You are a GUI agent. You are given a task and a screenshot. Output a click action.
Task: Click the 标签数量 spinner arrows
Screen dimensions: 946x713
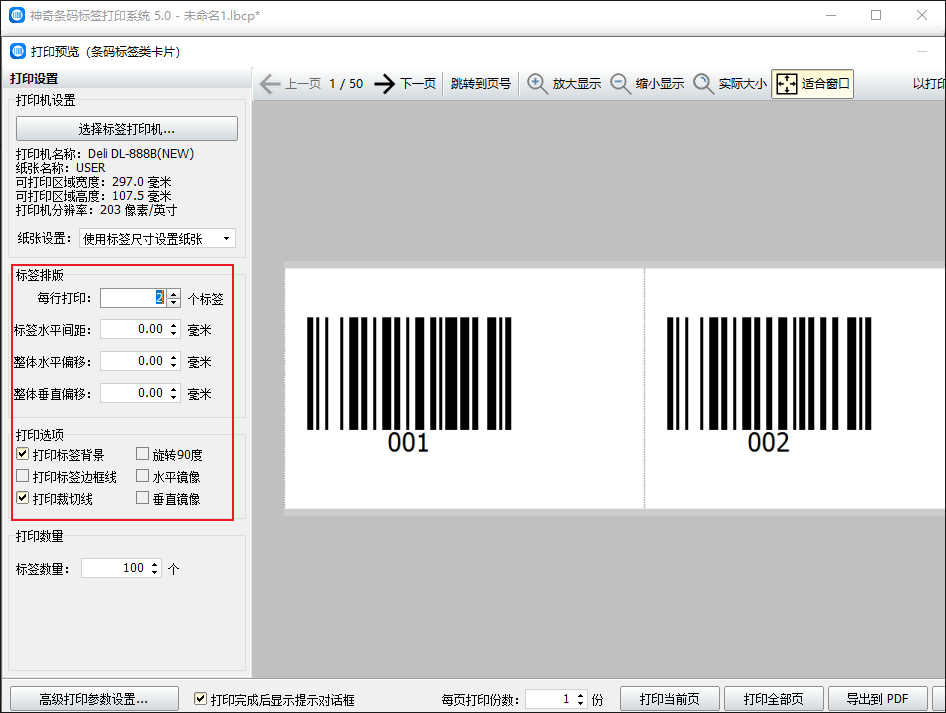pyautogui.click(x=155, y=568)
